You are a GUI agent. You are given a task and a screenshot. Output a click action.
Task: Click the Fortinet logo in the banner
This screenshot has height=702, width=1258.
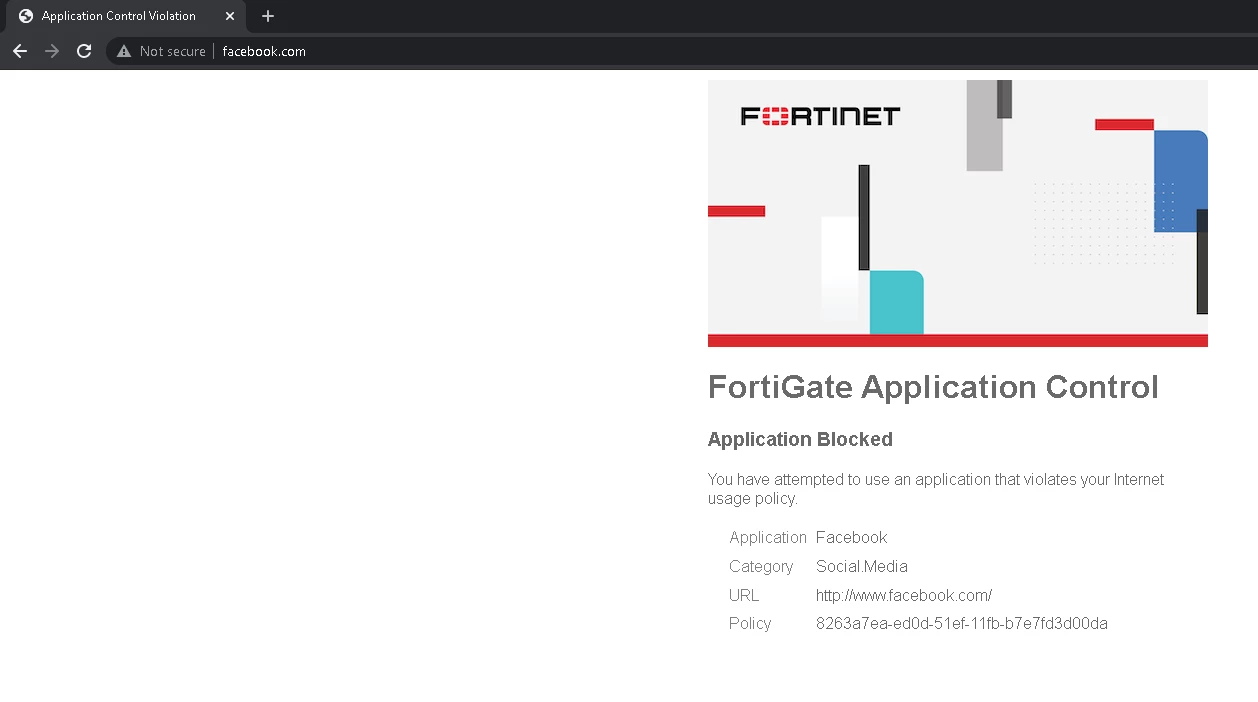(820, 116)
